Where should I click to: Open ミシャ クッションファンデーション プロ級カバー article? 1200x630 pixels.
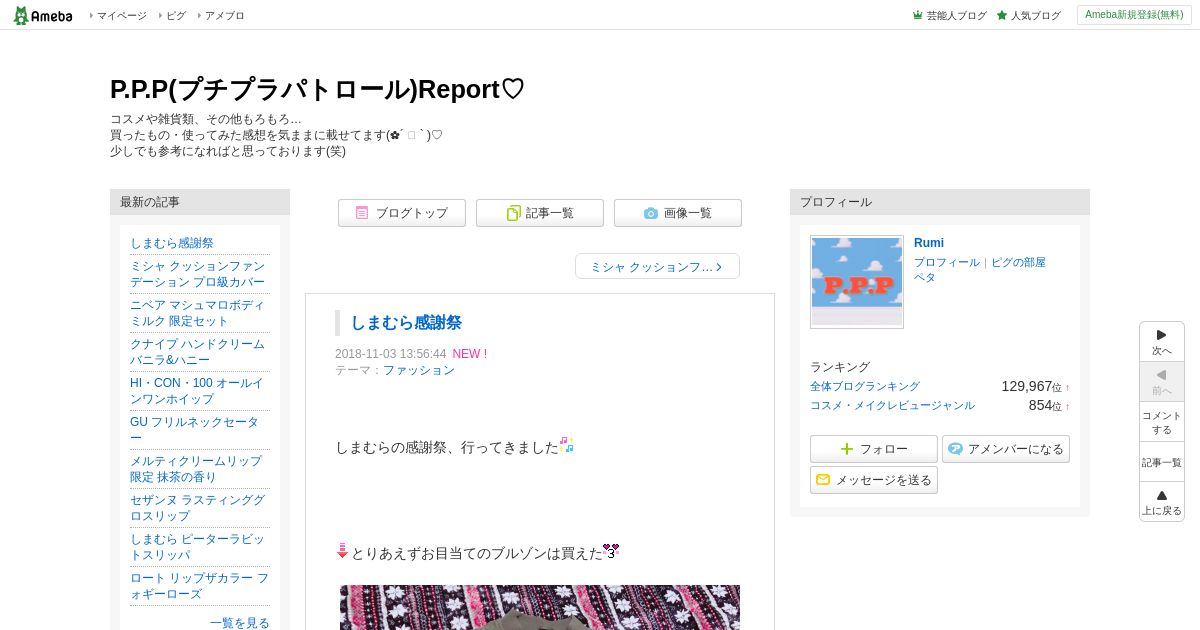click(198, 274)
